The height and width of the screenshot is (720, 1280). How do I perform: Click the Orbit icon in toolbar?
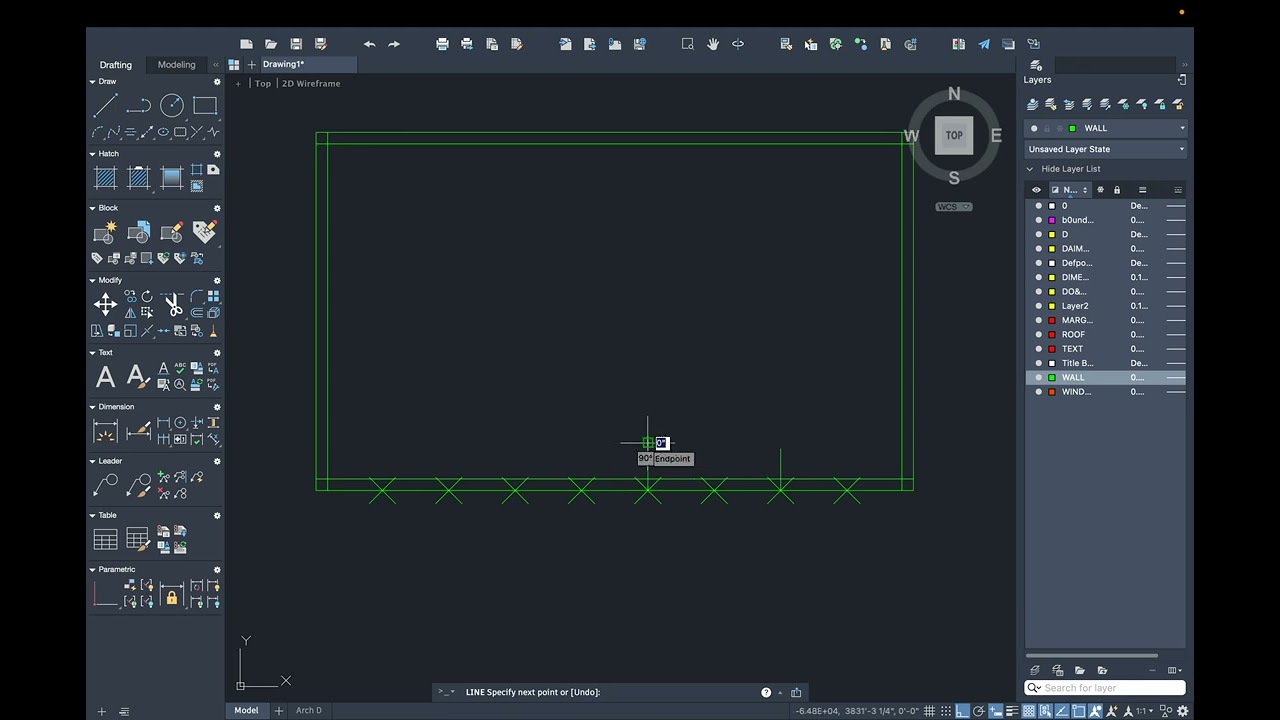tap(738, 44)
